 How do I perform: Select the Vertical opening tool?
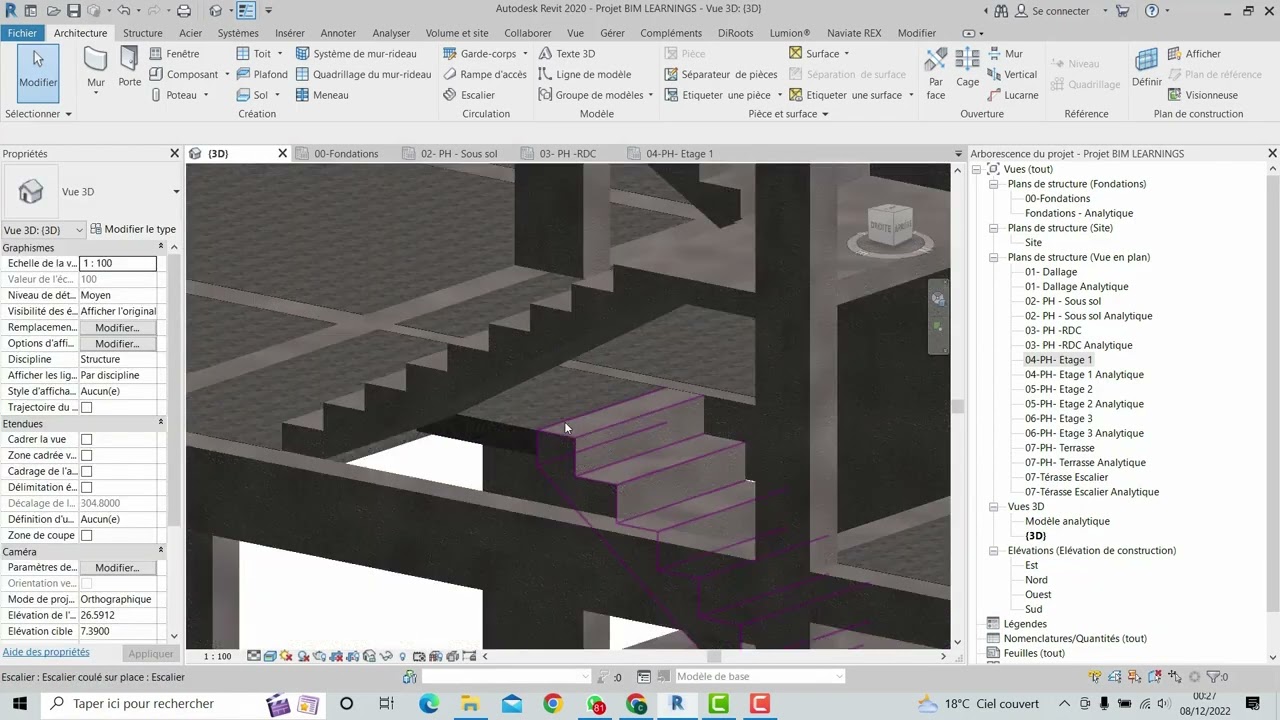point(1012,74)
